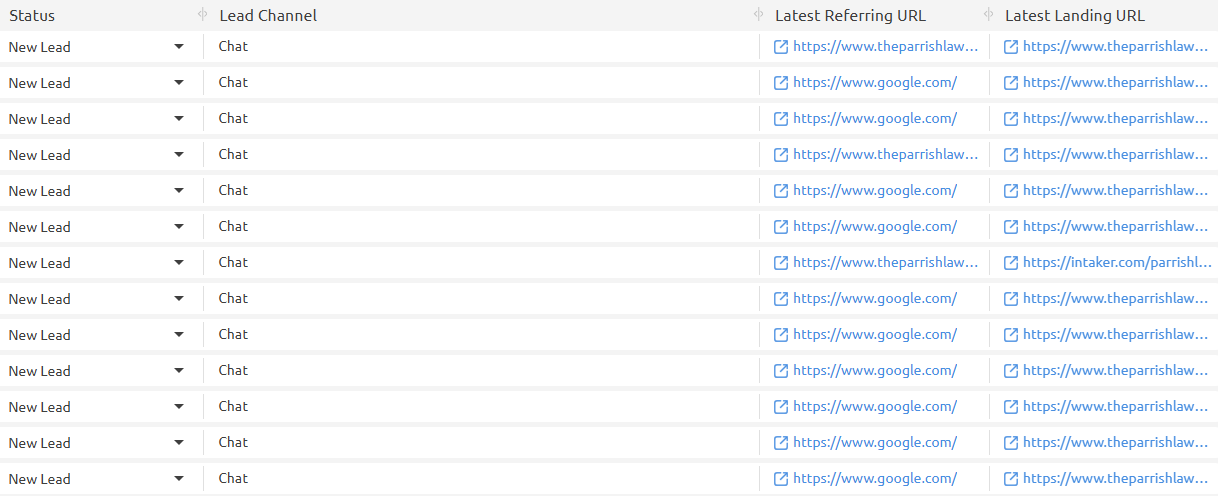Click external-link icon beside the intaker.com URL

coord(1011,263)
